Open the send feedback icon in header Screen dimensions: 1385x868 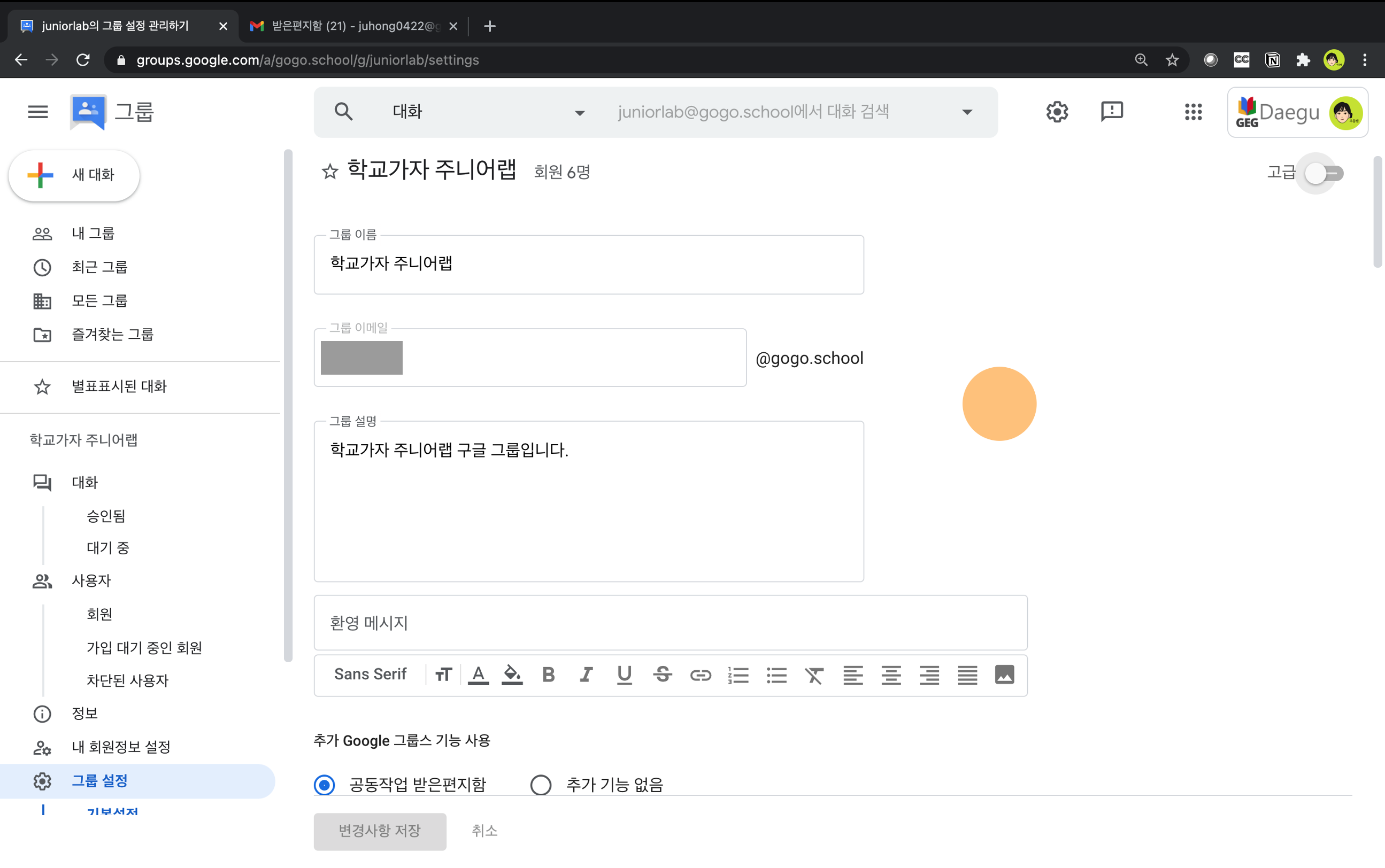coord(1112,111)
